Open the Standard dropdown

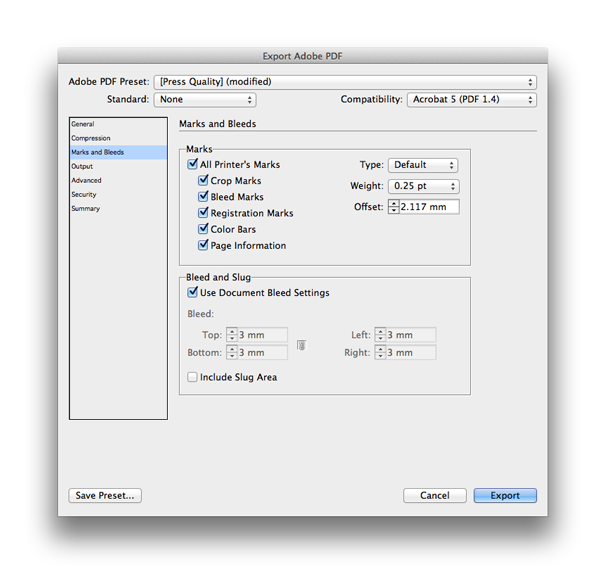pyautogui.click(x=205, y=99)
